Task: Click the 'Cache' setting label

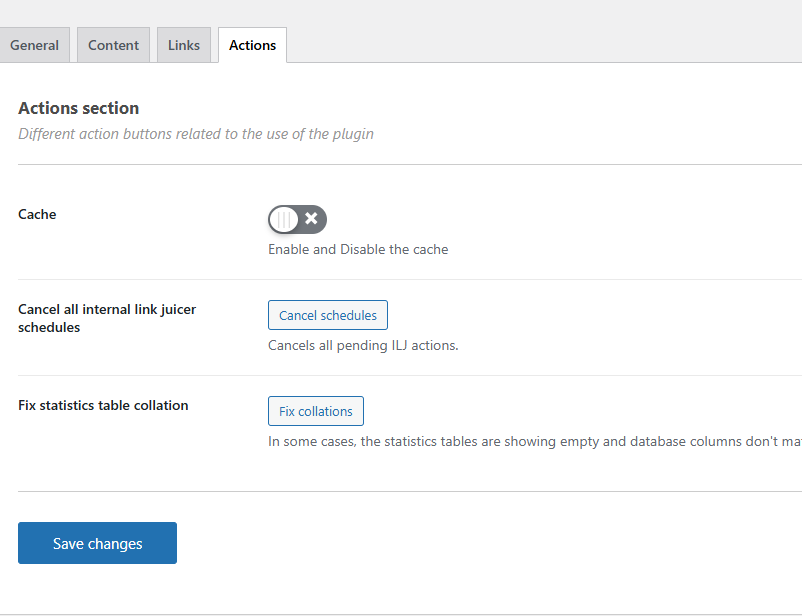Action: click(x=37, y=214)
